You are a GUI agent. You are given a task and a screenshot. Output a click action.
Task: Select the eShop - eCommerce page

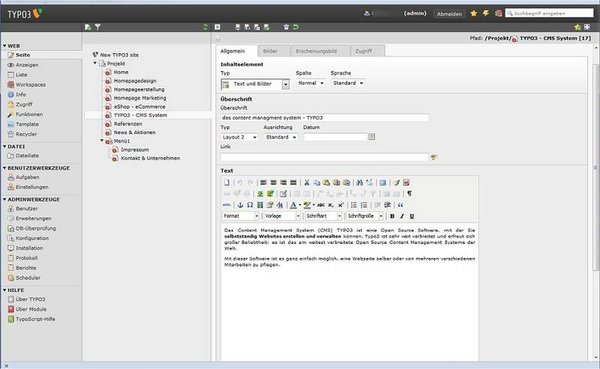click(x=140, y=106)
